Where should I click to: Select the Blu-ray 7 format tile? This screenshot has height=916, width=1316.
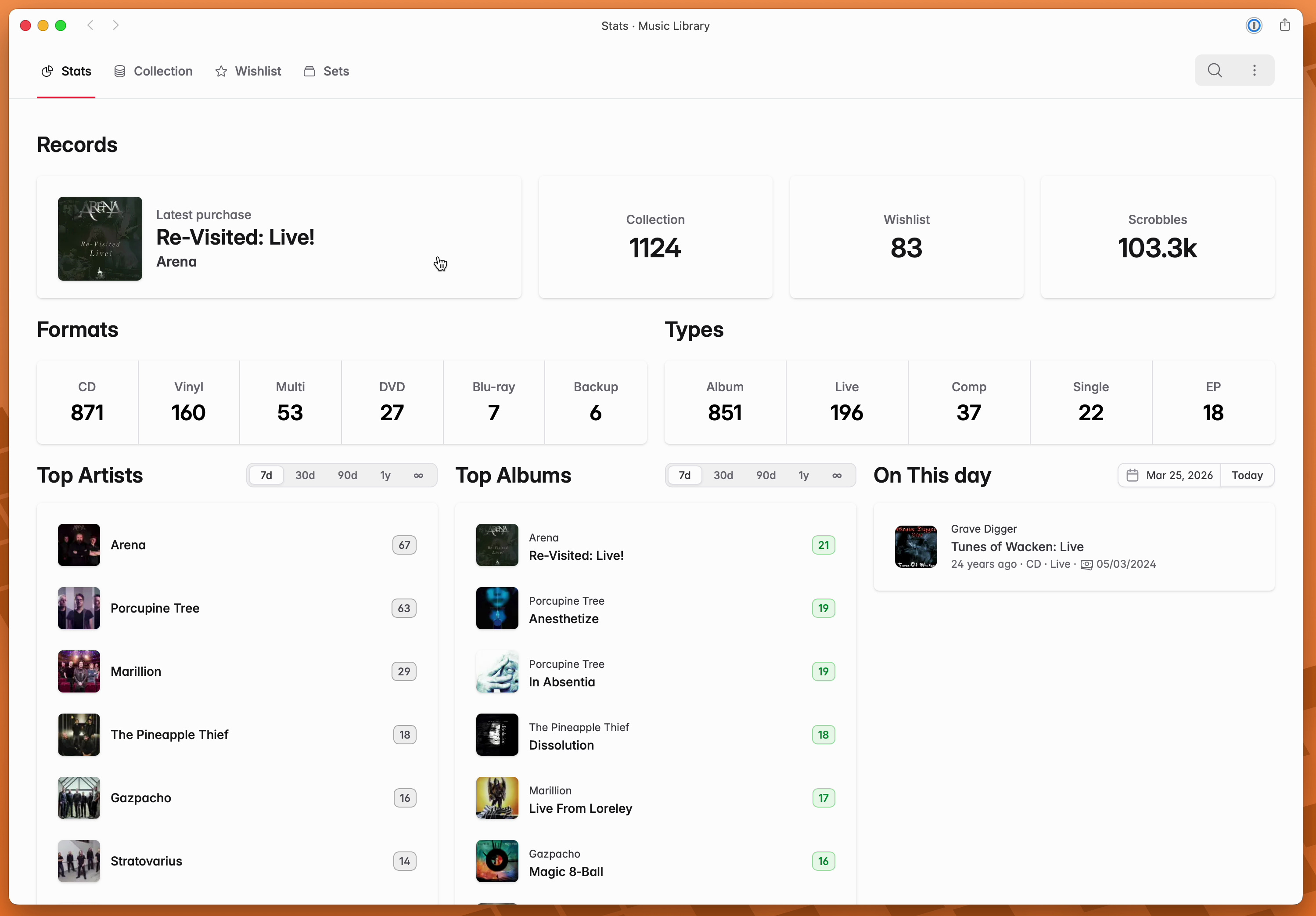tap(493, 402)
